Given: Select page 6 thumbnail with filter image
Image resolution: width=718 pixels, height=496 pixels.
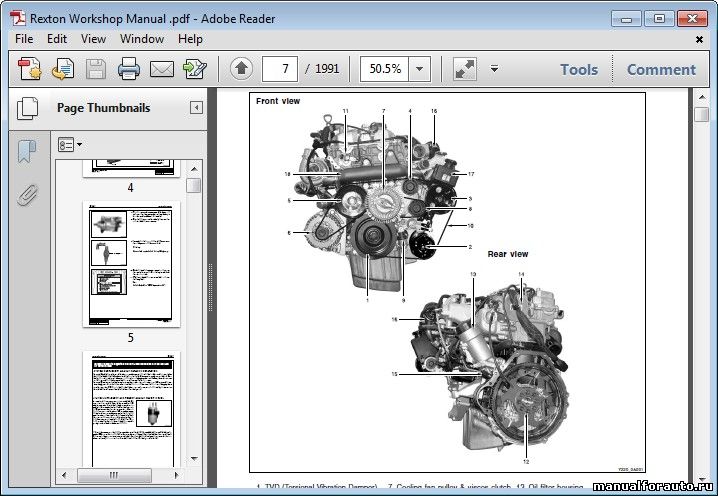Looking at the screenshot, I should (133, 409).
